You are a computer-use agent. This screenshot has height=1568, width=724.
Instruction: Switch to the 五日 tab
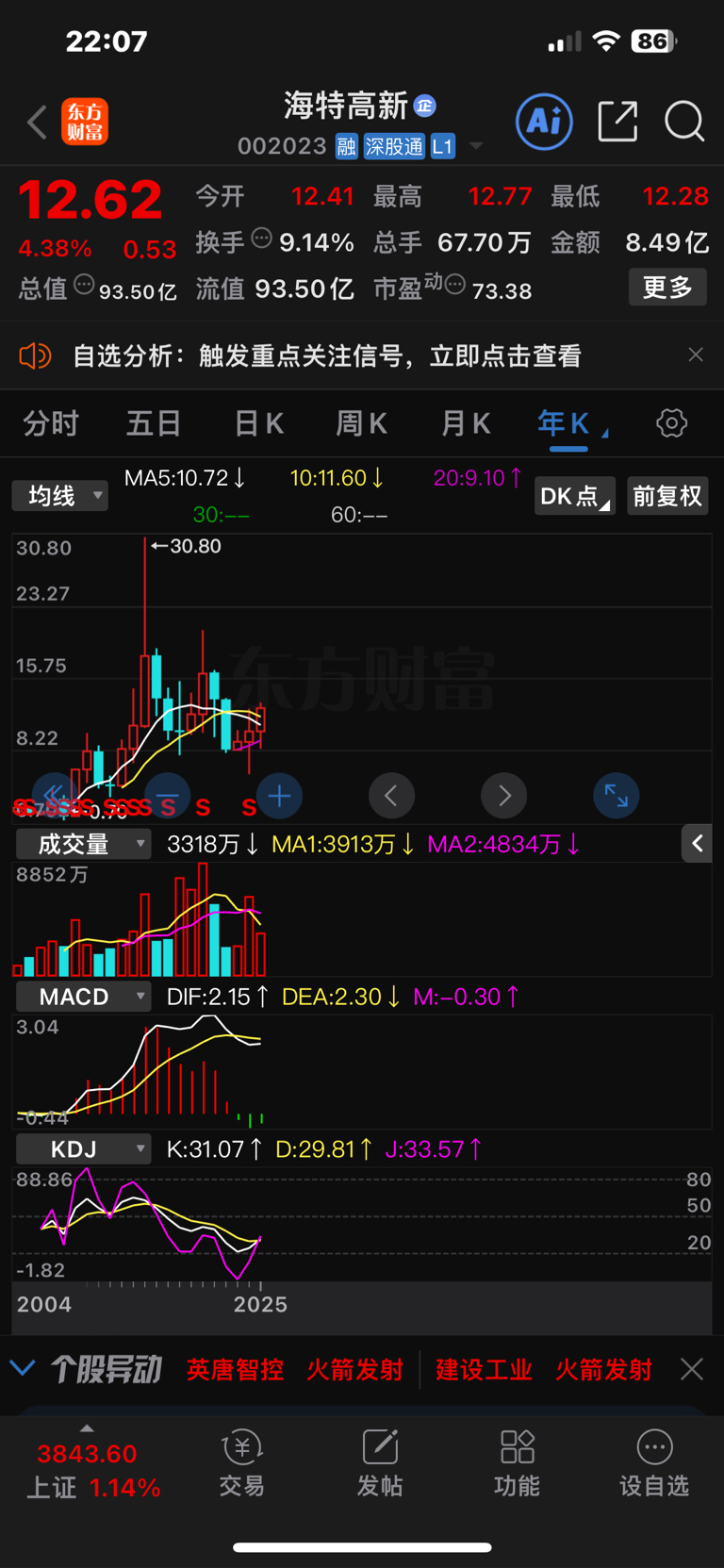154,423
